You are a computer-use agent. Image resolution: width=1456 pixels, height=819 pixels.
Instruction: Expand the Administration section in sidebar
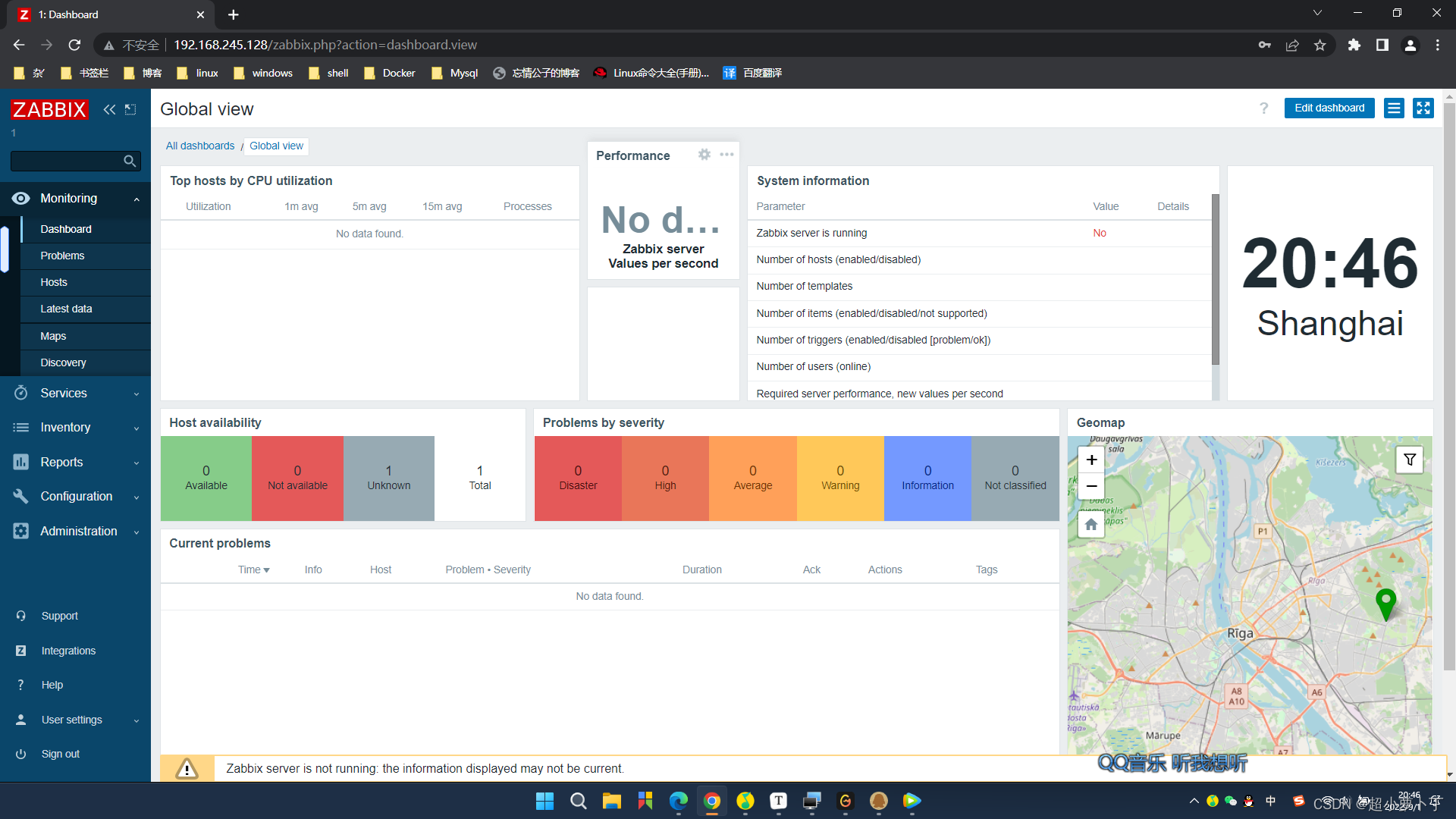click(x=75, y=531)
